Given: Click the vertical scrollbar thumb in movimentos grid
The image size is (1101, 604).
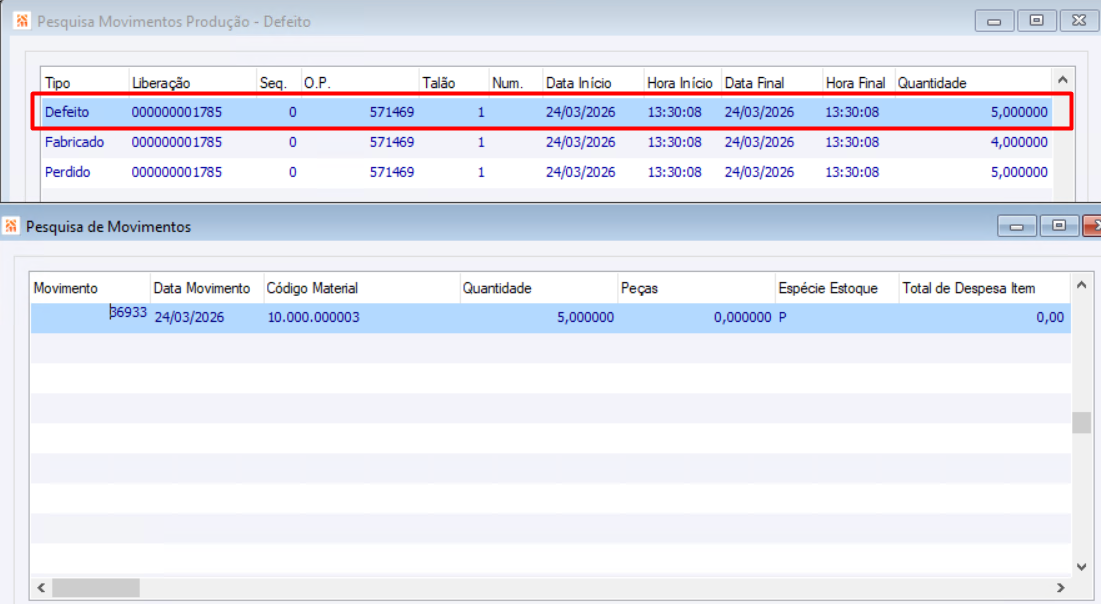Looking at the screenshot, I should (1081, 423).
